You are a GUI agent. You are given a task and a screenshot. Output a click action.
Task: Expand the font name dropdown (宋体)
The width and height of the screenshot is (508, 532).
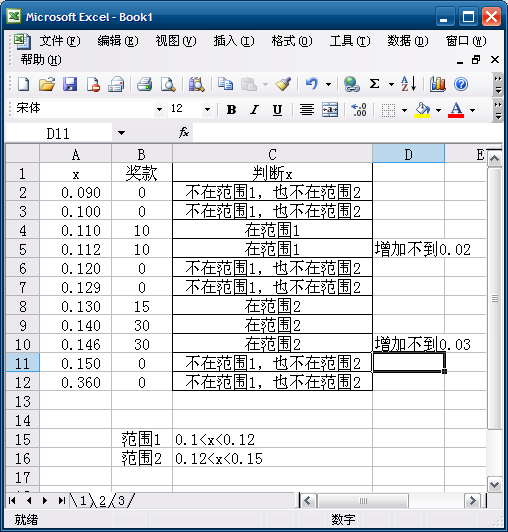pyautogui.click(x=159, y=110)
